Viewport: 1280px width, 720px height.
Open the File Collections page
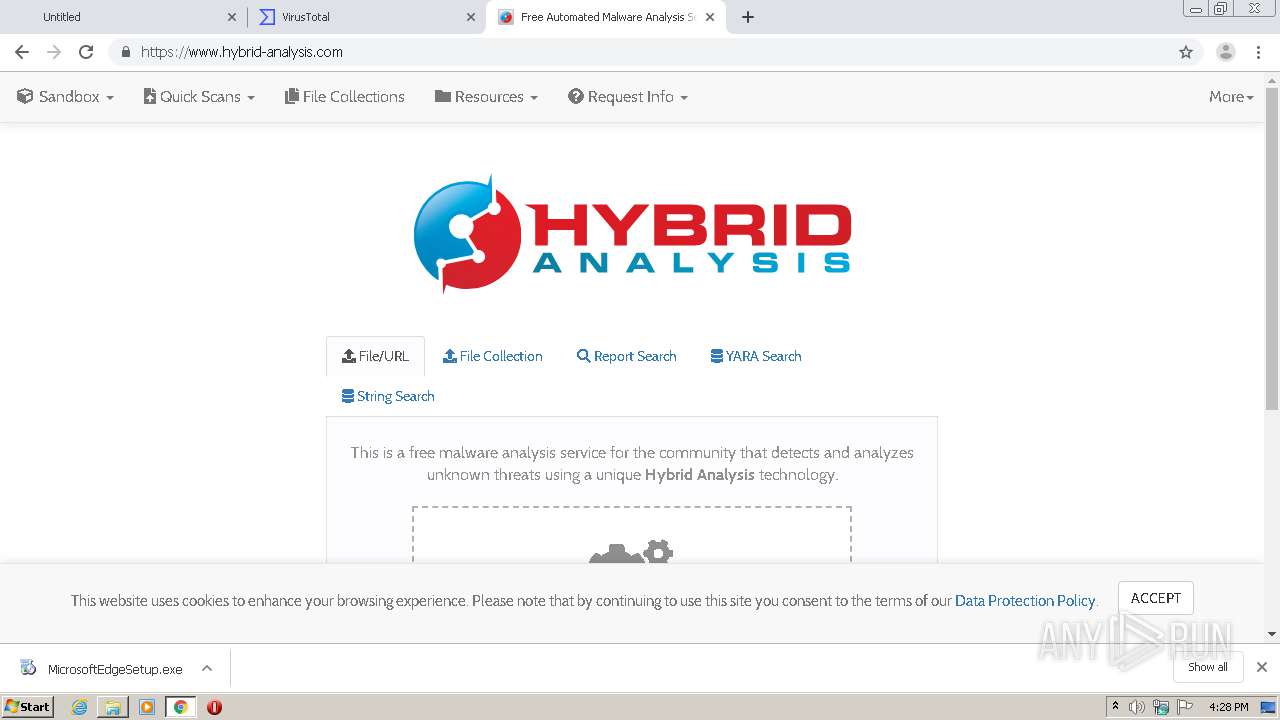[x=345, y=97]
